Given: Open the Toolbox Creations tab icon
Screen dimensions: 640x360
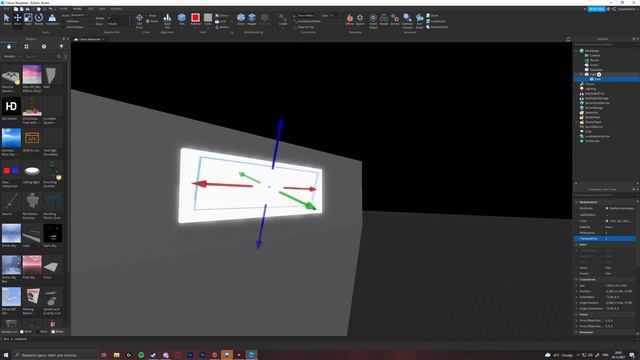Looking at the screenshot, I should (x=61, y=47).
